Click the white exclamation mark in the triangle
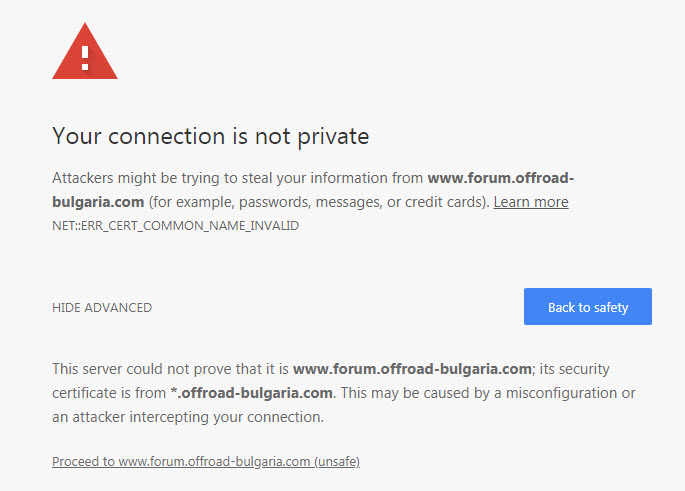This screenshot has height=491, width=685. click(85, 53)
